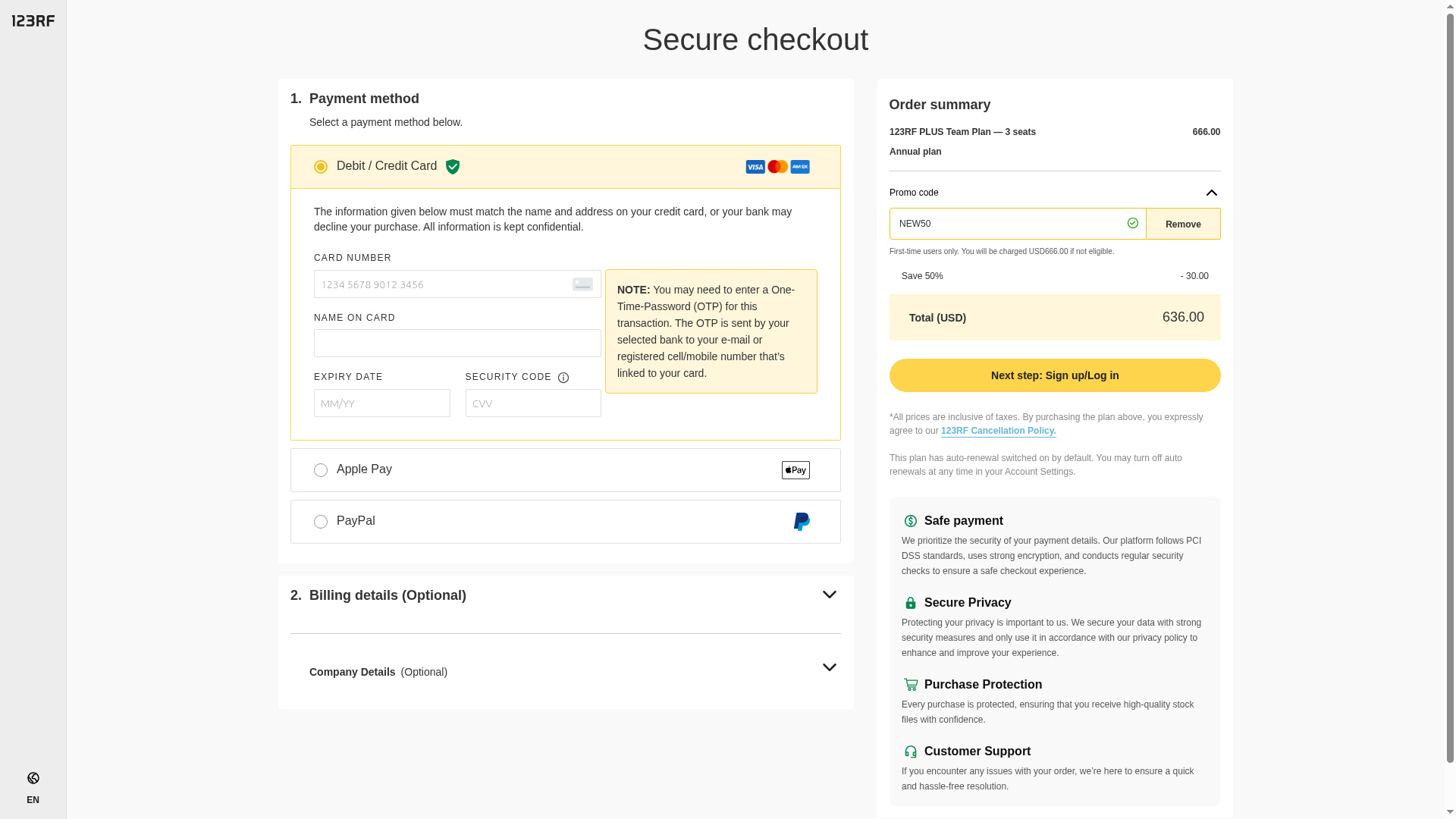
Task: Choose PayPal as payment method
Action: pos(321,522)
